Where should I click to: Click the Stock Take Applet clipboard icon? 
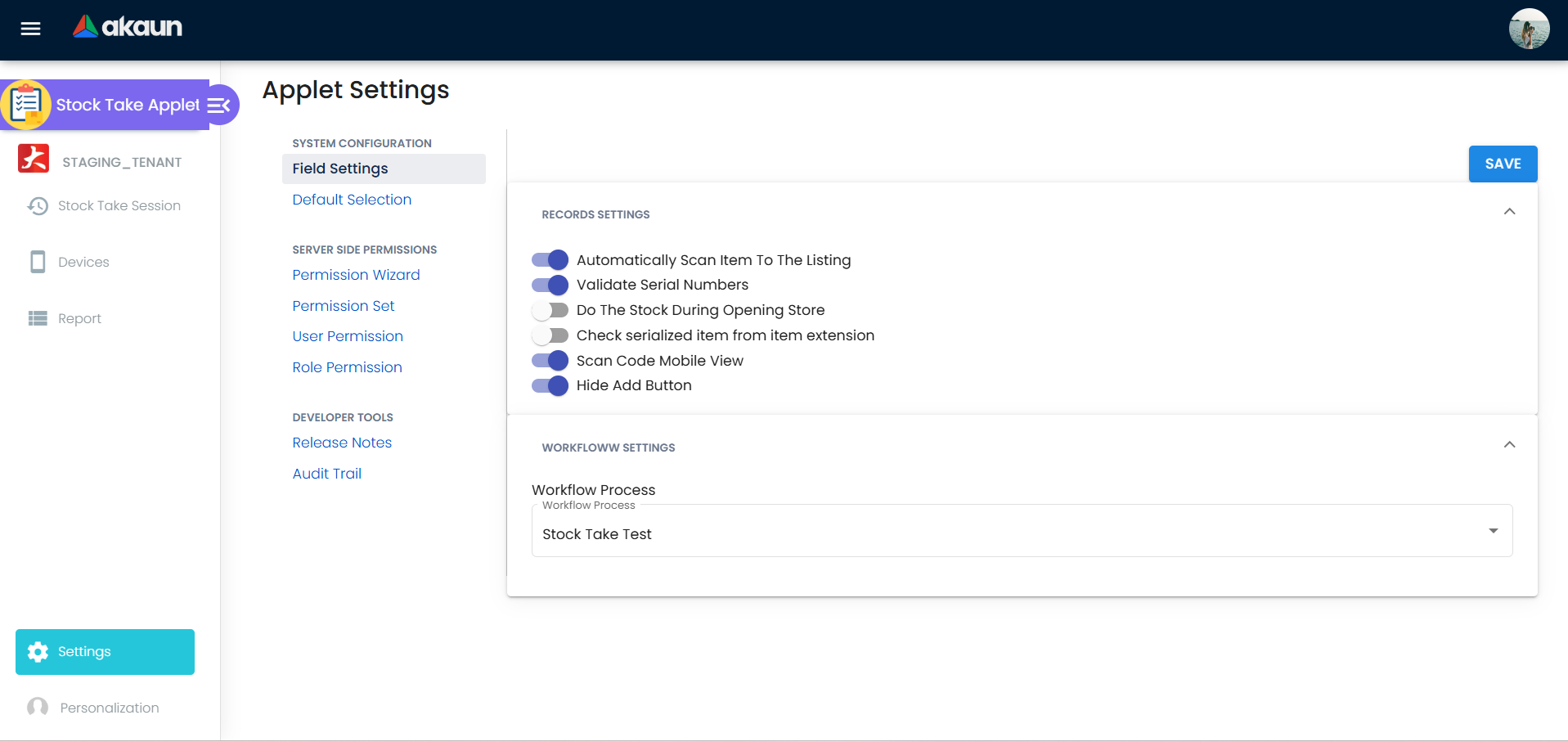tap(26, 105)
